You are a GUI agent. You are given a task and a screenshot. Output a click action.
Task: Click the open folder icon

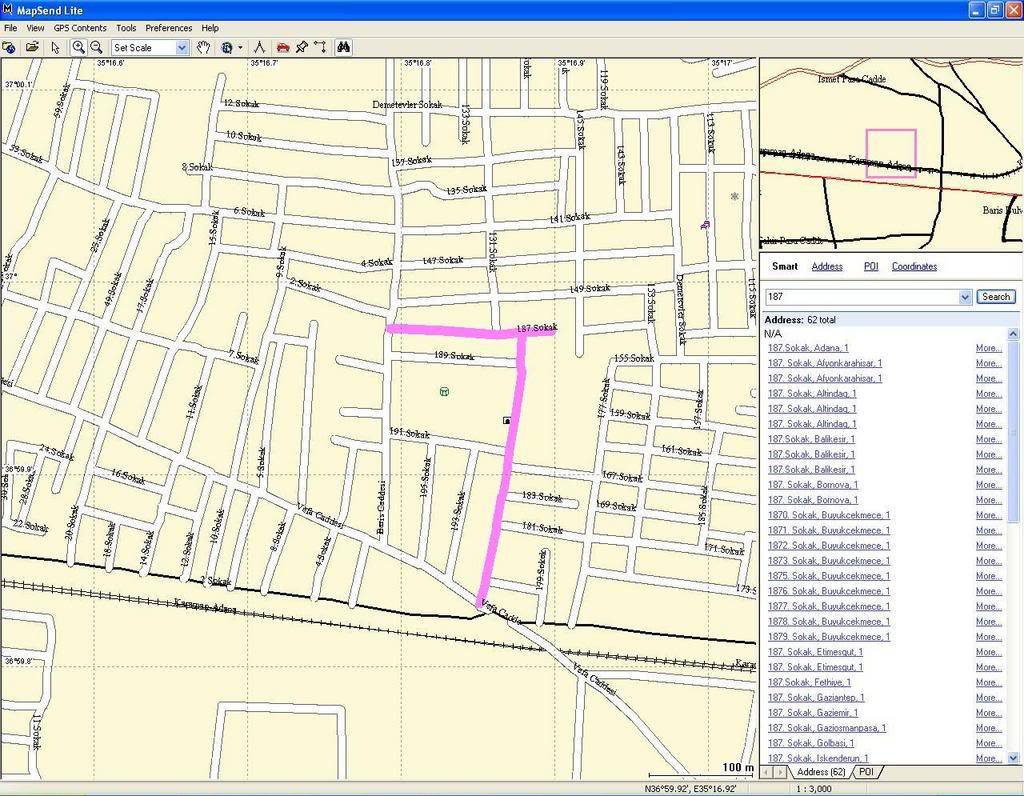(32, 47)
